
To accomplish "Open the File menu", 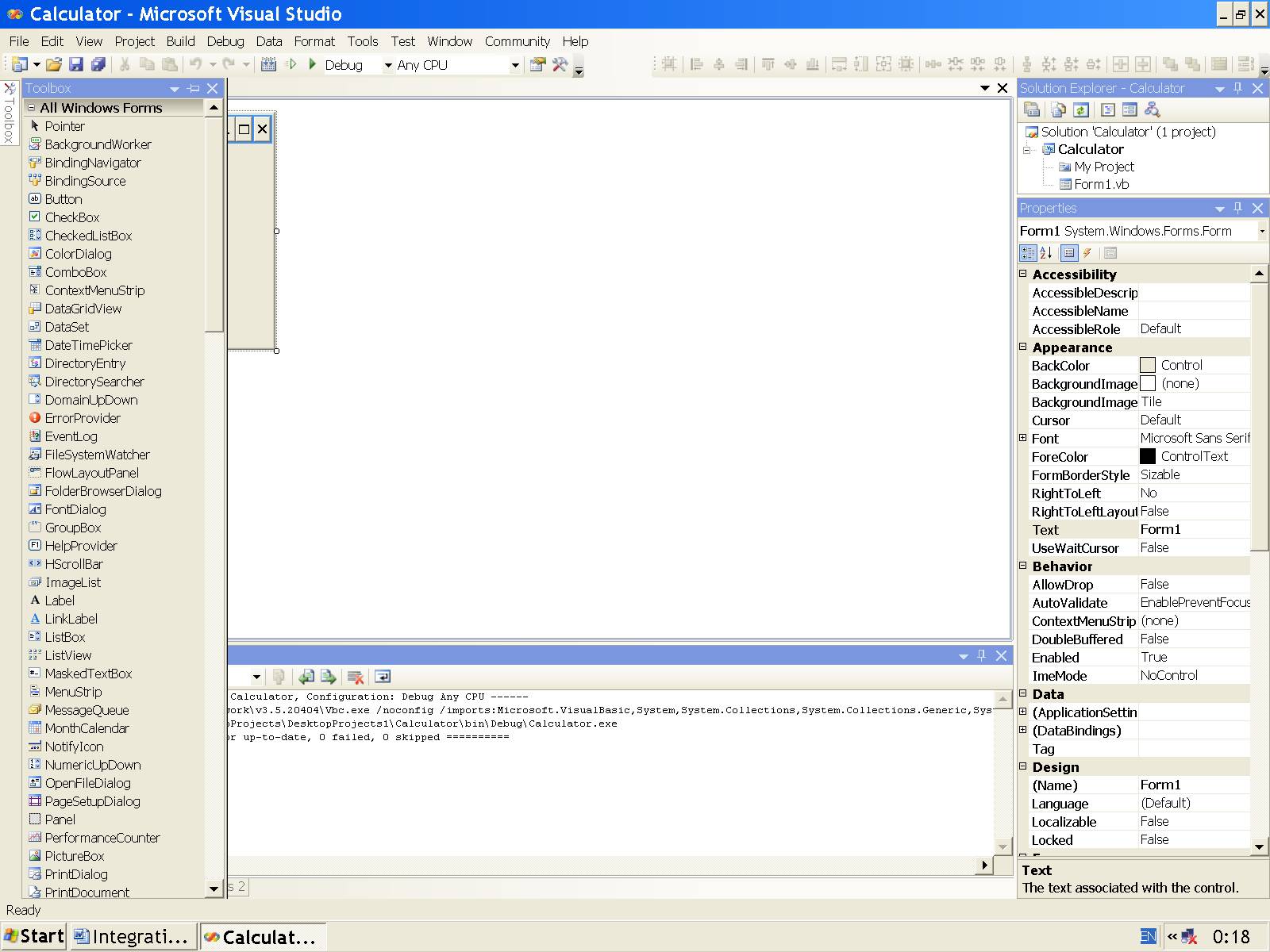I will point(19,41).
